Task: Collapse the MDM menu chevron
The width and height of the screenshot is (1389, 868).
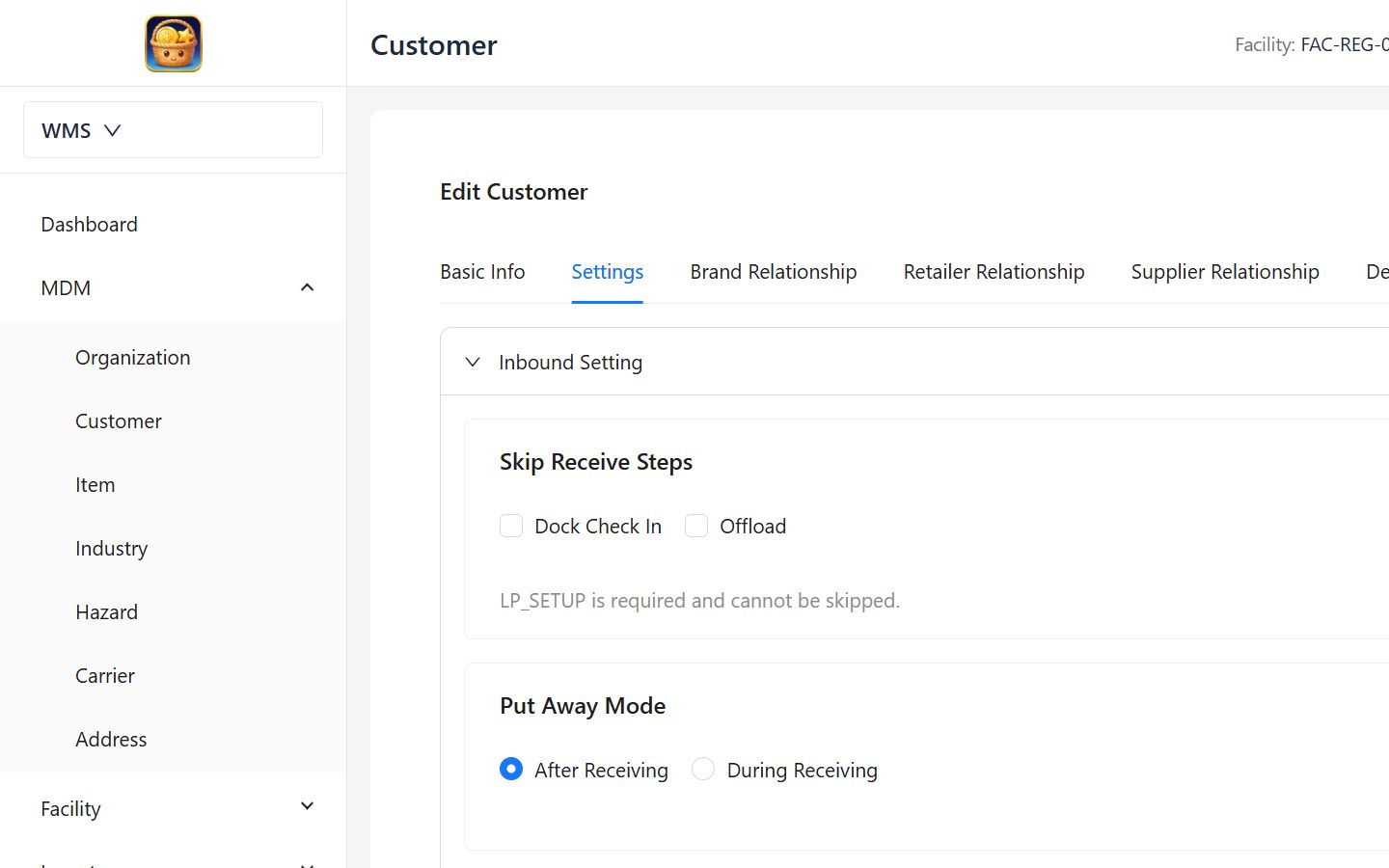Action: pos(307,287)
